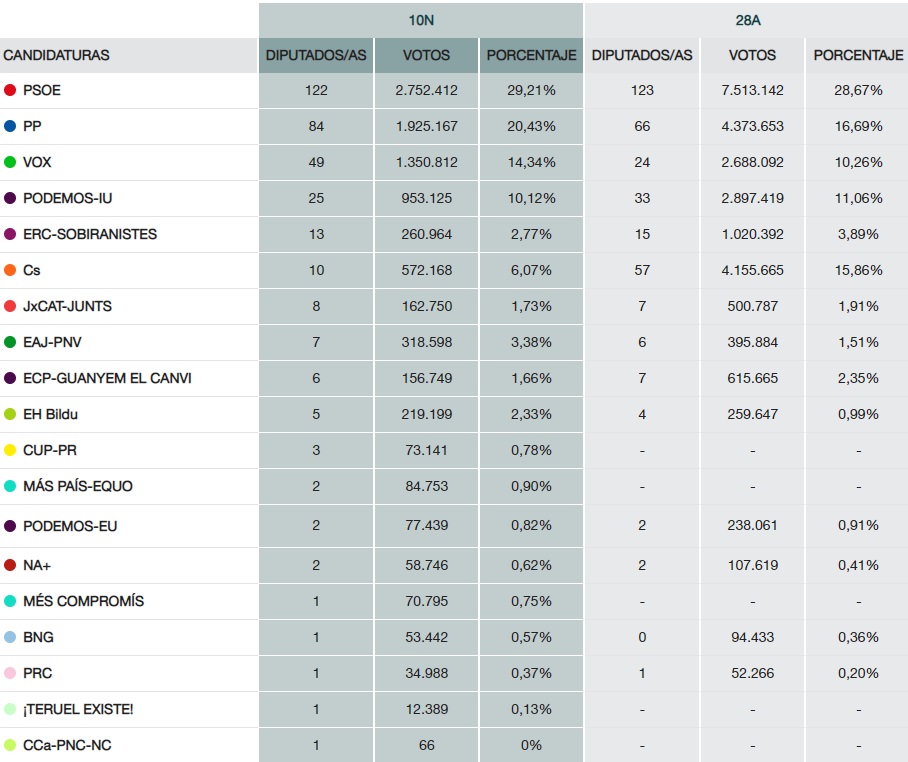
Task: Select the orange dot next to Cs
Action: 10,270
